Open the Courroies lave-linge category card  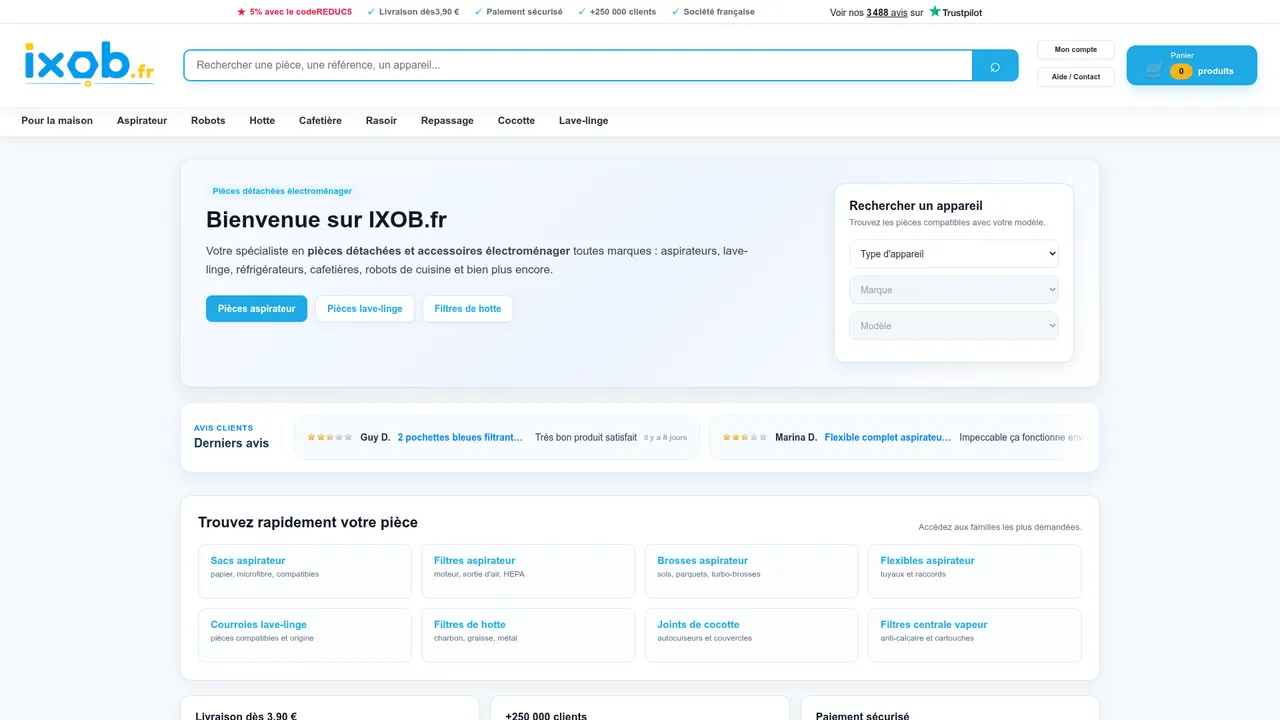click(x=305, y=635)
